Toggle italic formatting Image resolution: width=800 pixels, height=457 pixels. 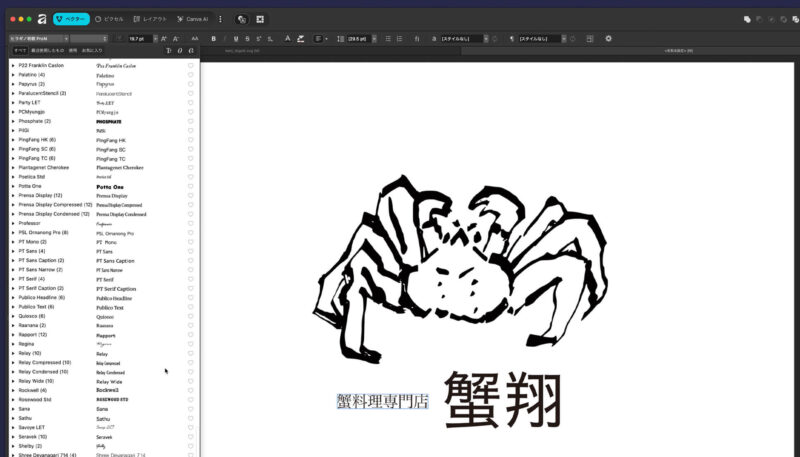224,39
